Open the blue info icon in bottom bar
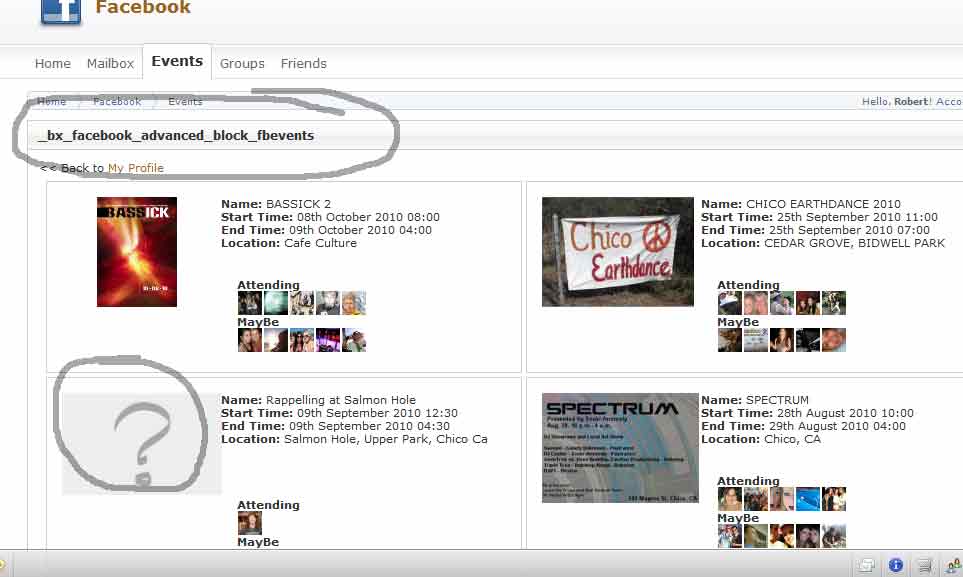 pyautogui.click(x=896, y=565)
